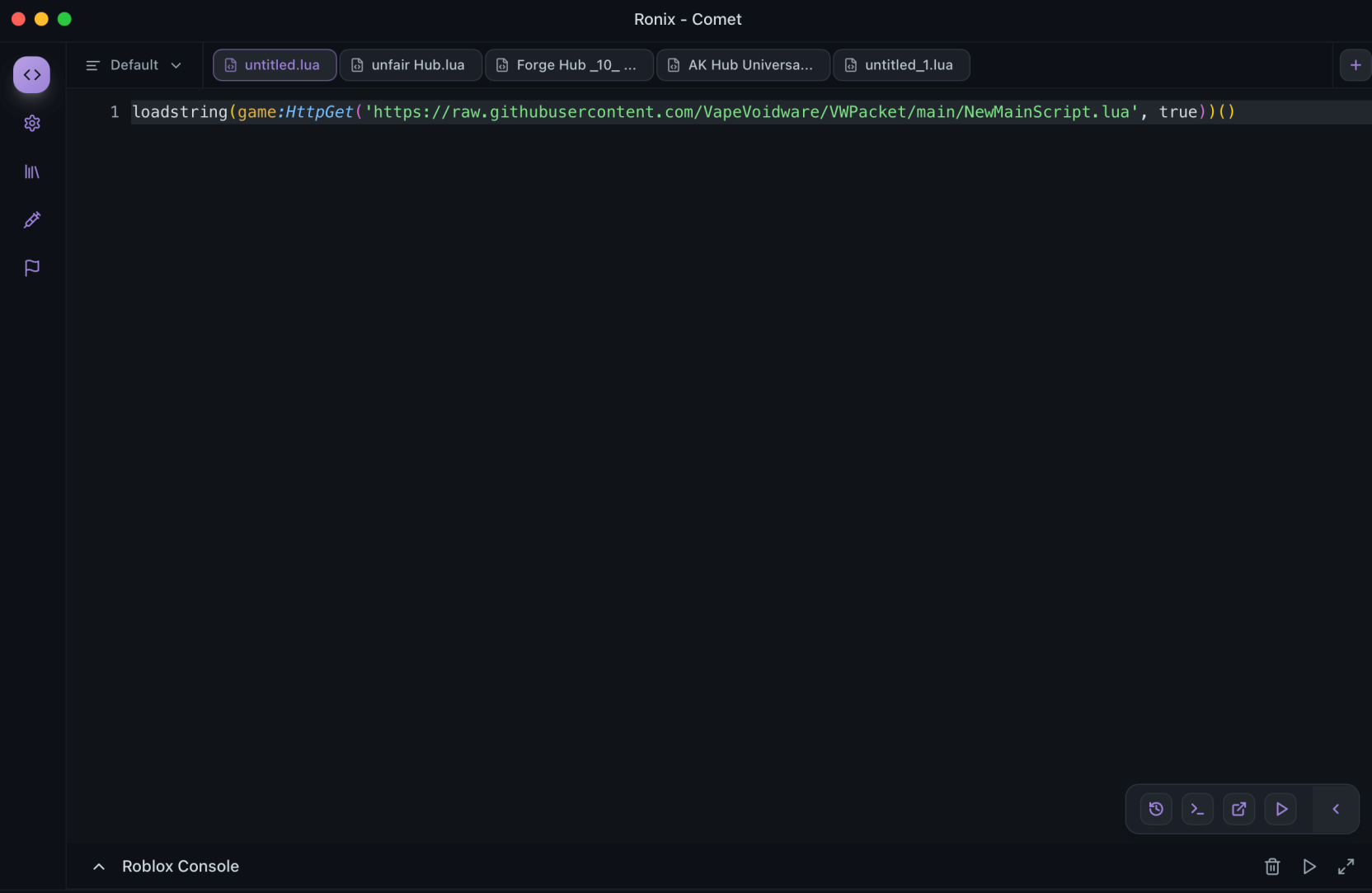This screenshot has height=893, width=1372.
Task: Open the feedback flag panel
Action: pyautogui.click(x=31, y=268)
